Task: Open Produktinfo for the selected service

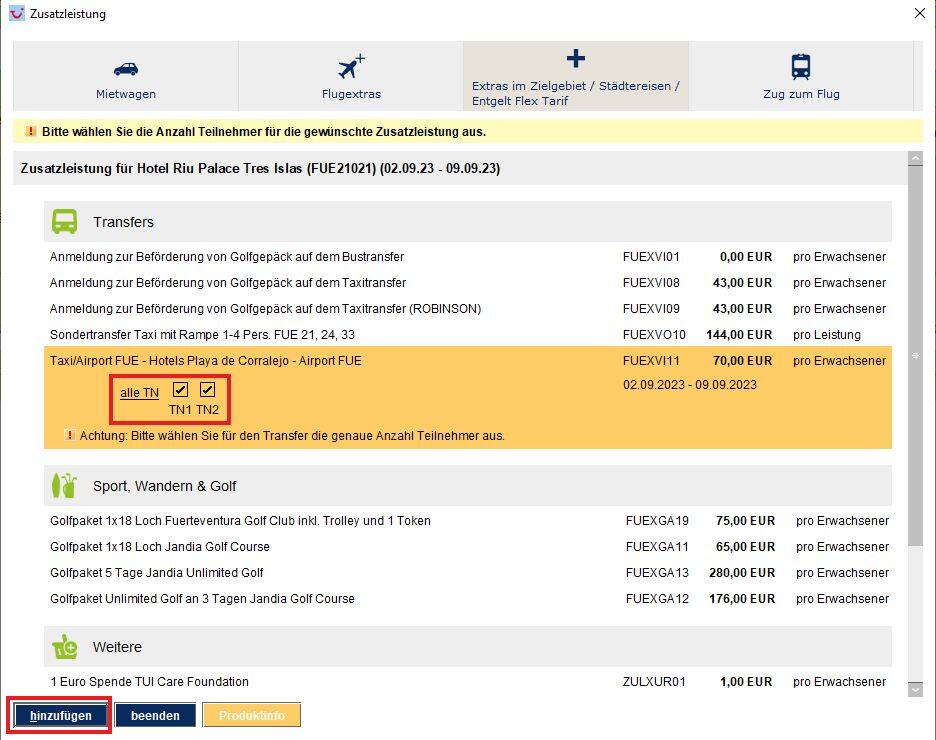Action: [x=251, y=715]
